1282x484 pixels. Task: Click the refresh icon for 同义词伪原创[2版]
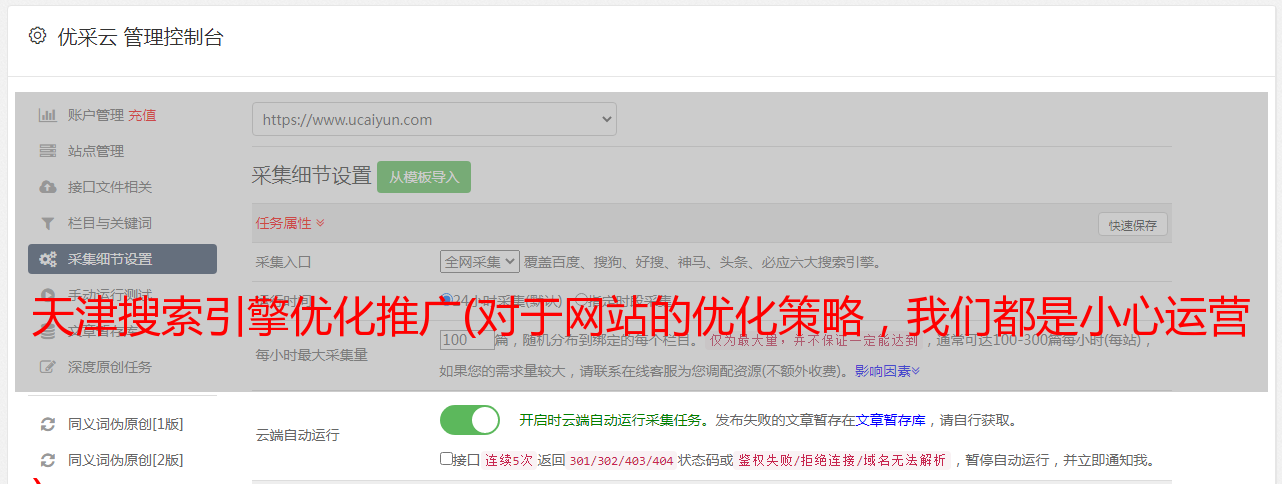(47, 460)
